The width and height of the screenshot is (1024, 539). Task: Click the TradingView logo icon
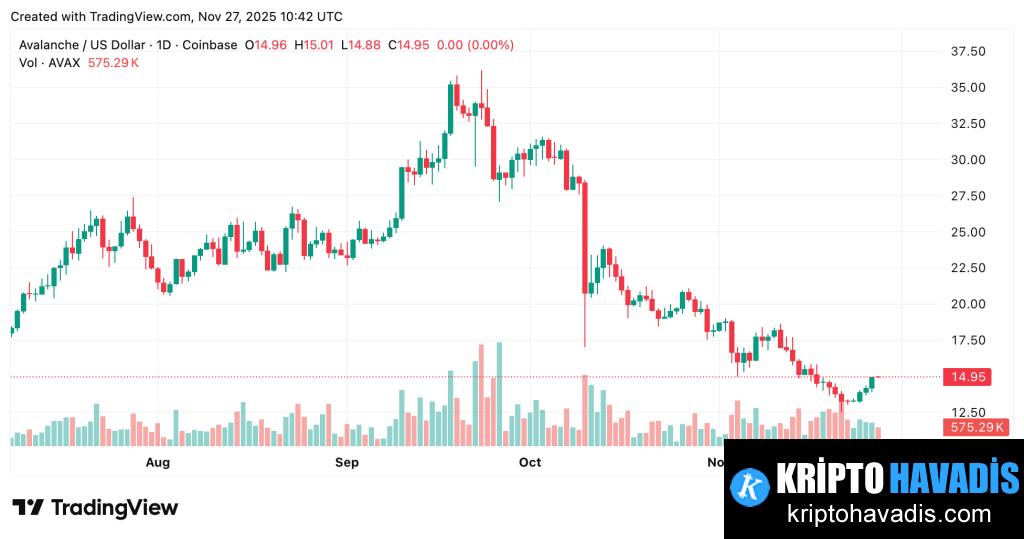[x=28, y=508]
